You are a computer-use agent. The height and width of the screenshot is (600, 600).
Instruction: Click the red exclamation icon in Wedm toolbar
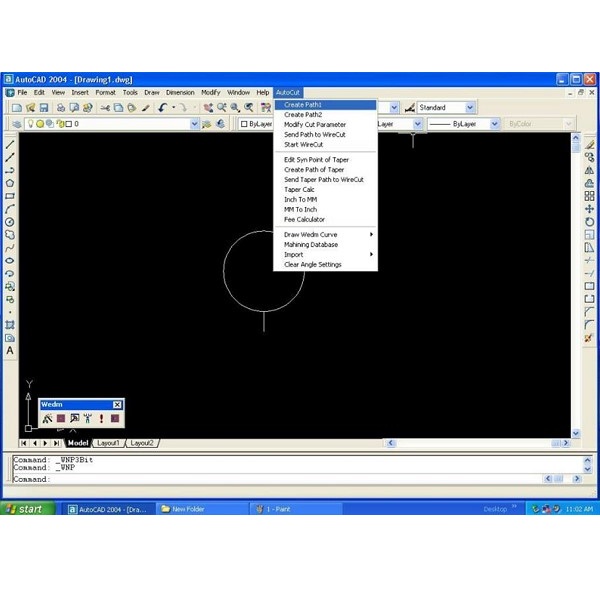101,419
